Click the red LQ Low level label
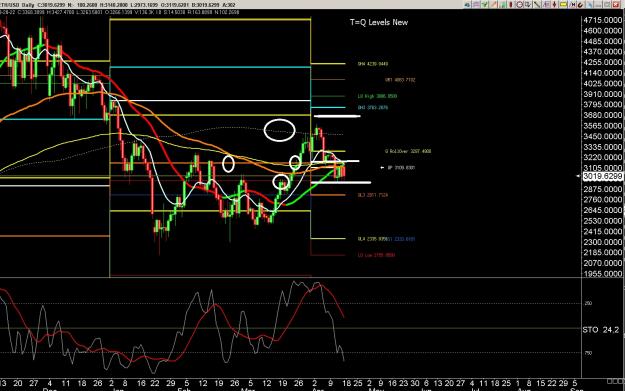 click(x=376, y=255)
